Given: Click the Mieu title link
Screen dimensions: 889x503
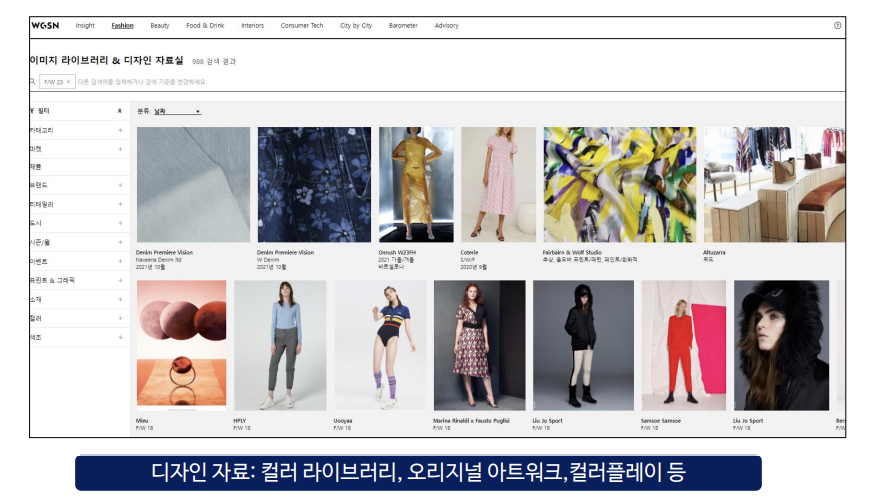Looking at the screenshot, I should [x=142, y=421].
